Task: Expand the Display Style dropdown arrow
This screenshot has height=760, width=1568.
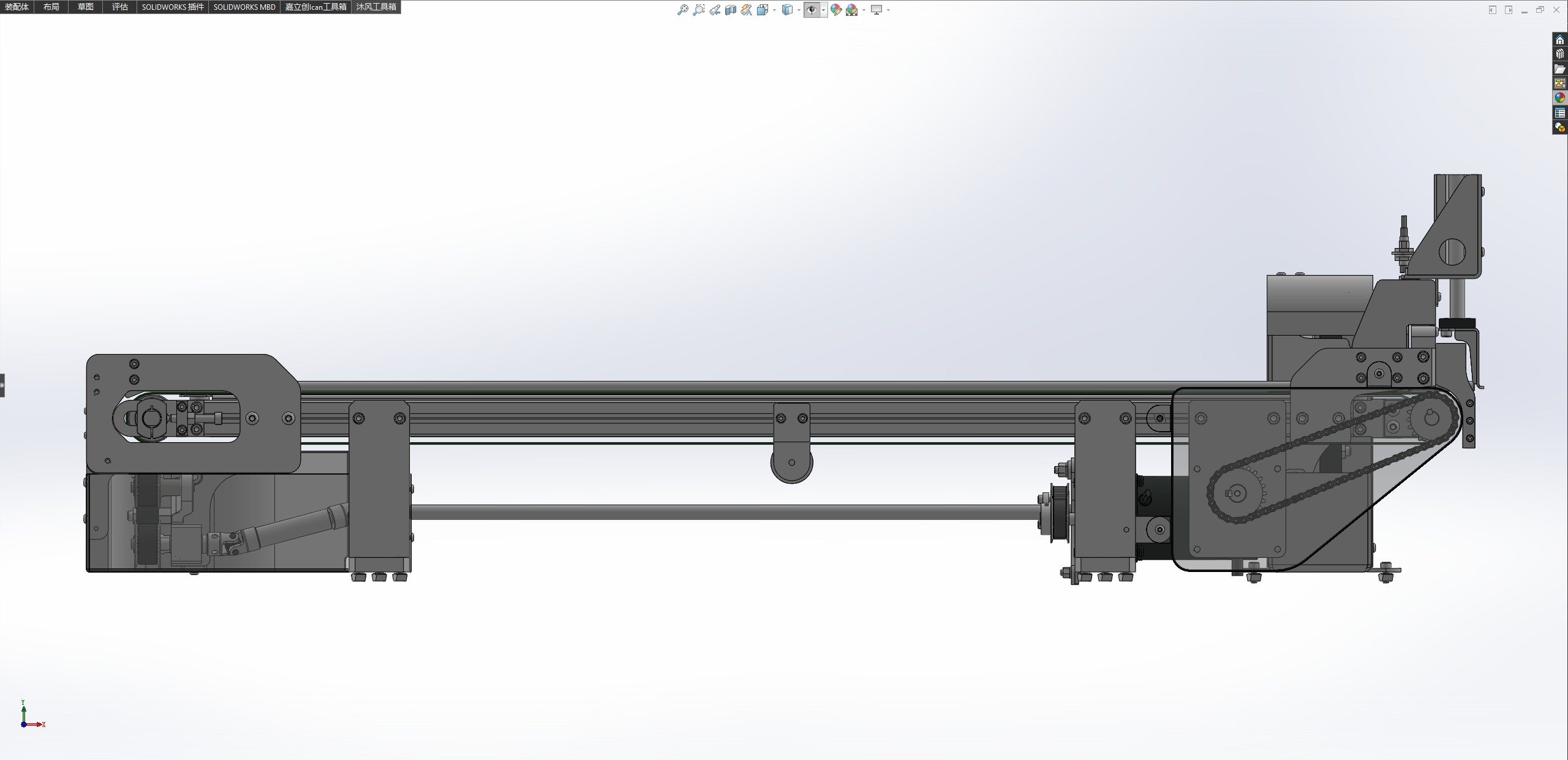Action: pyautogui.click(x=799, y=10)
